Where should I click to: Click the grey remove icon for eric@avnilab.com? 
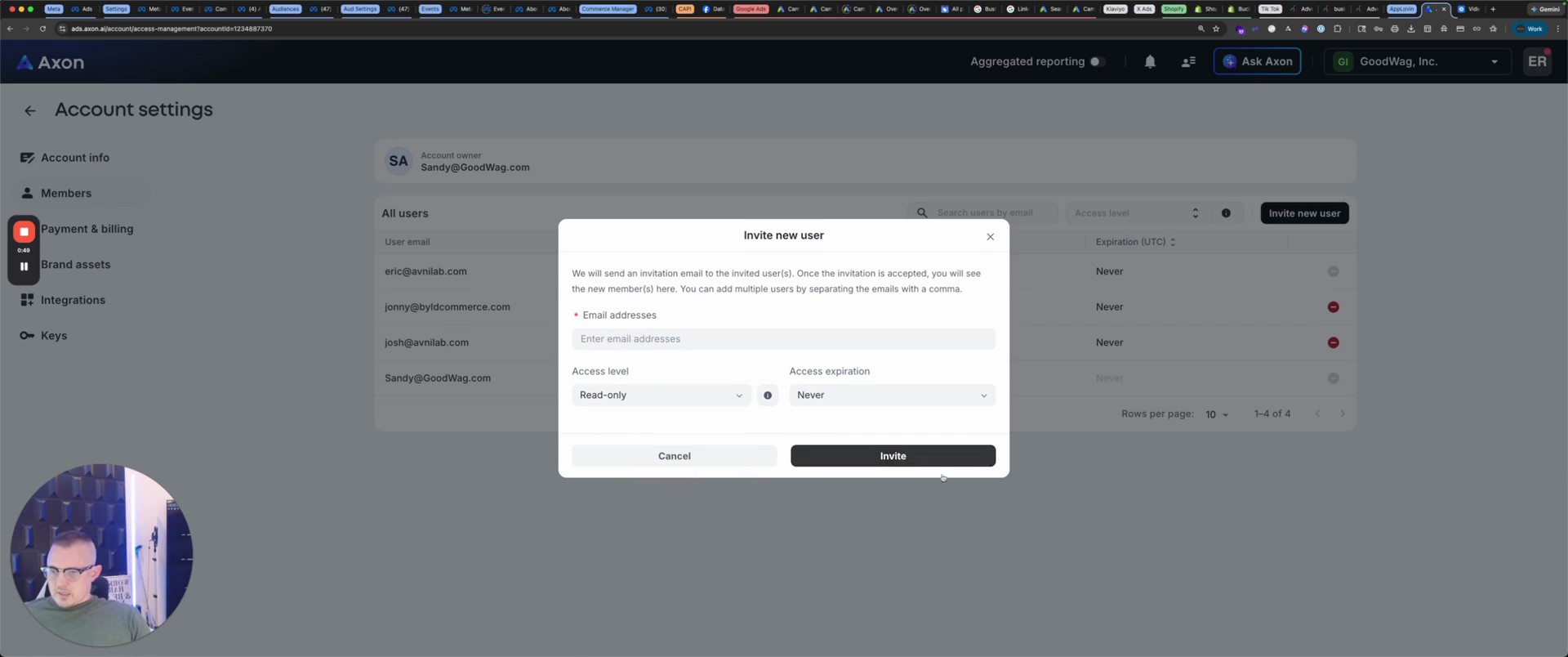1333,272
